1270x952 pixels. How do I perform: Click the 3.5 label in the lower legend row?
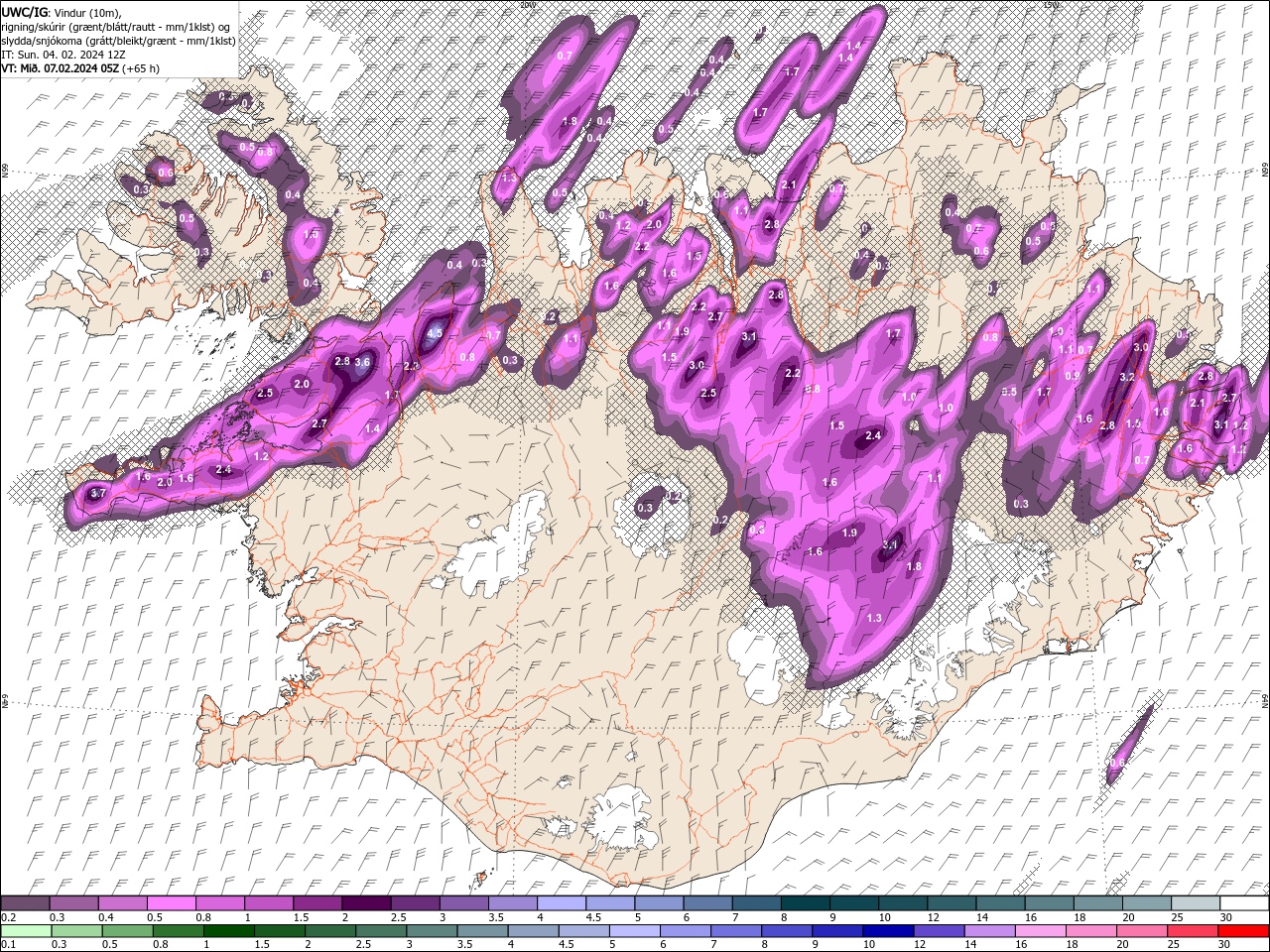464,944
